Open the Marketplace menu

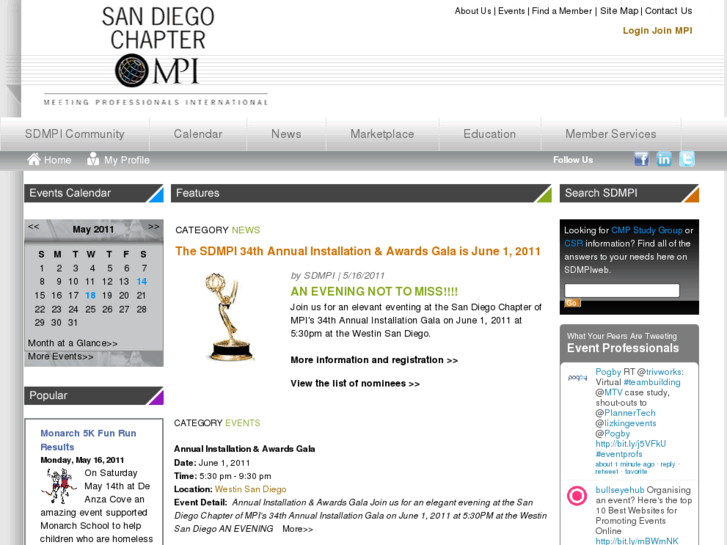coord(382,134)
